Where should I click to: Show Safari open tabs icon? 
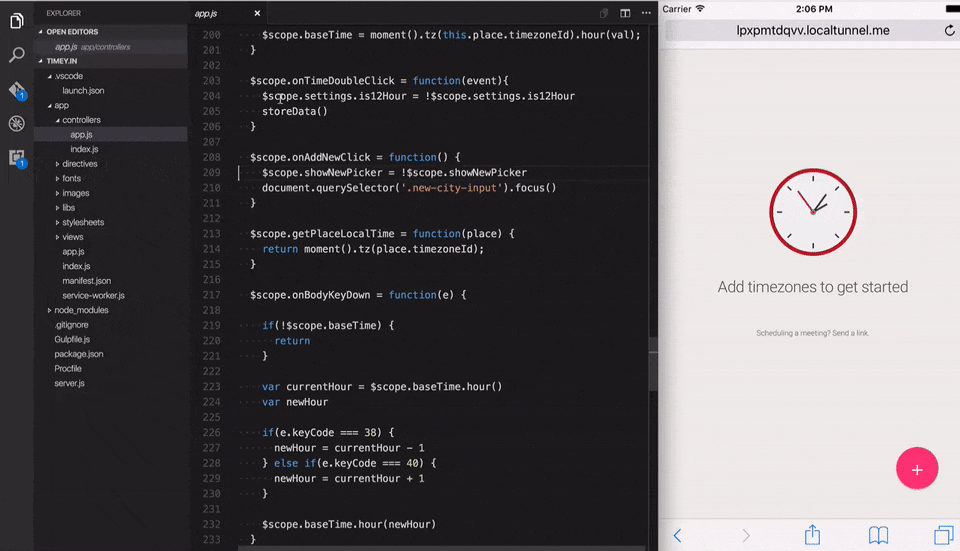(942, 535)
